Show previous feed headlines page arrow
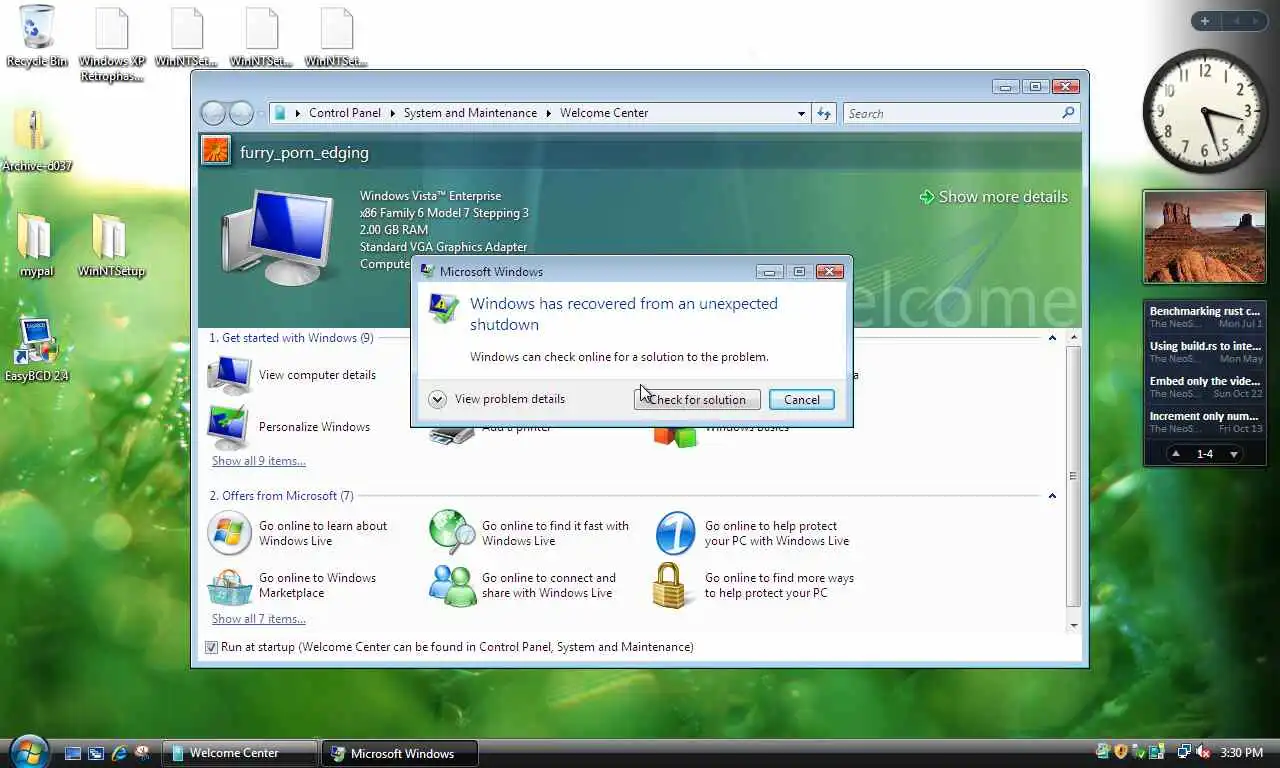The width and height of the screenshot is (1280, 768). pyautogui.click(x=1176, y=454)
